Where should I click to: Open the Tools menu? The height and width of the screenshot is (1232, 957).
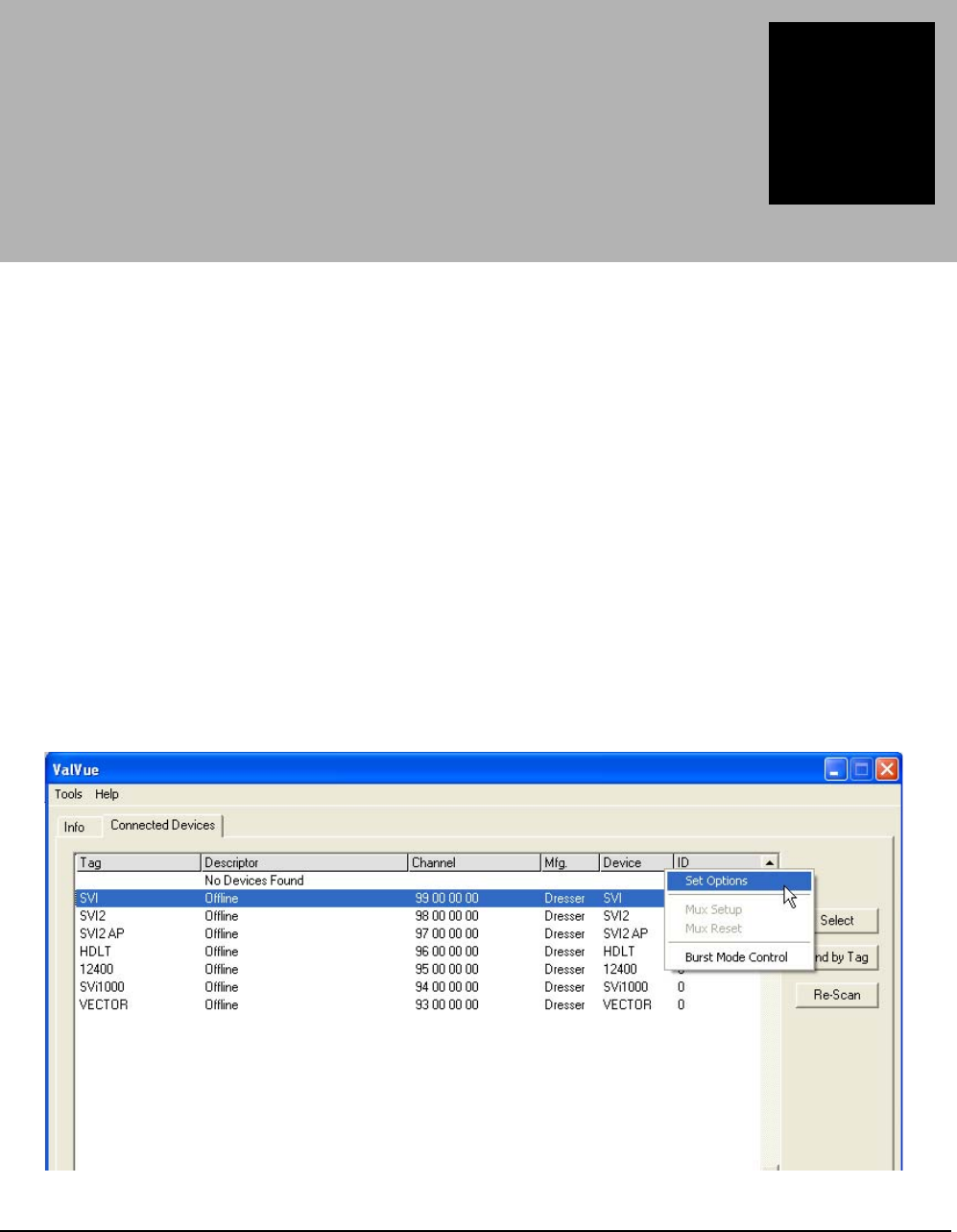68,794
